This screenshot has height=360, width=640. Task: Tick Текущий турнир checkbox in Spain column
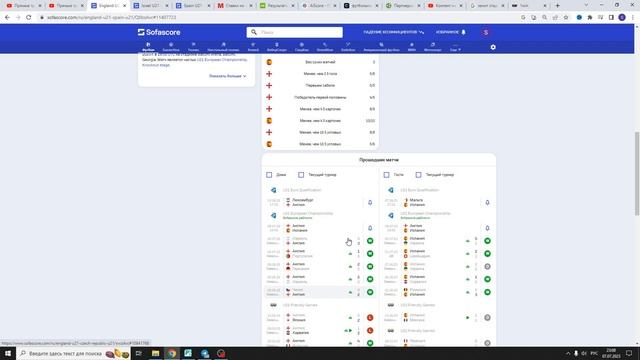(418, 175)
